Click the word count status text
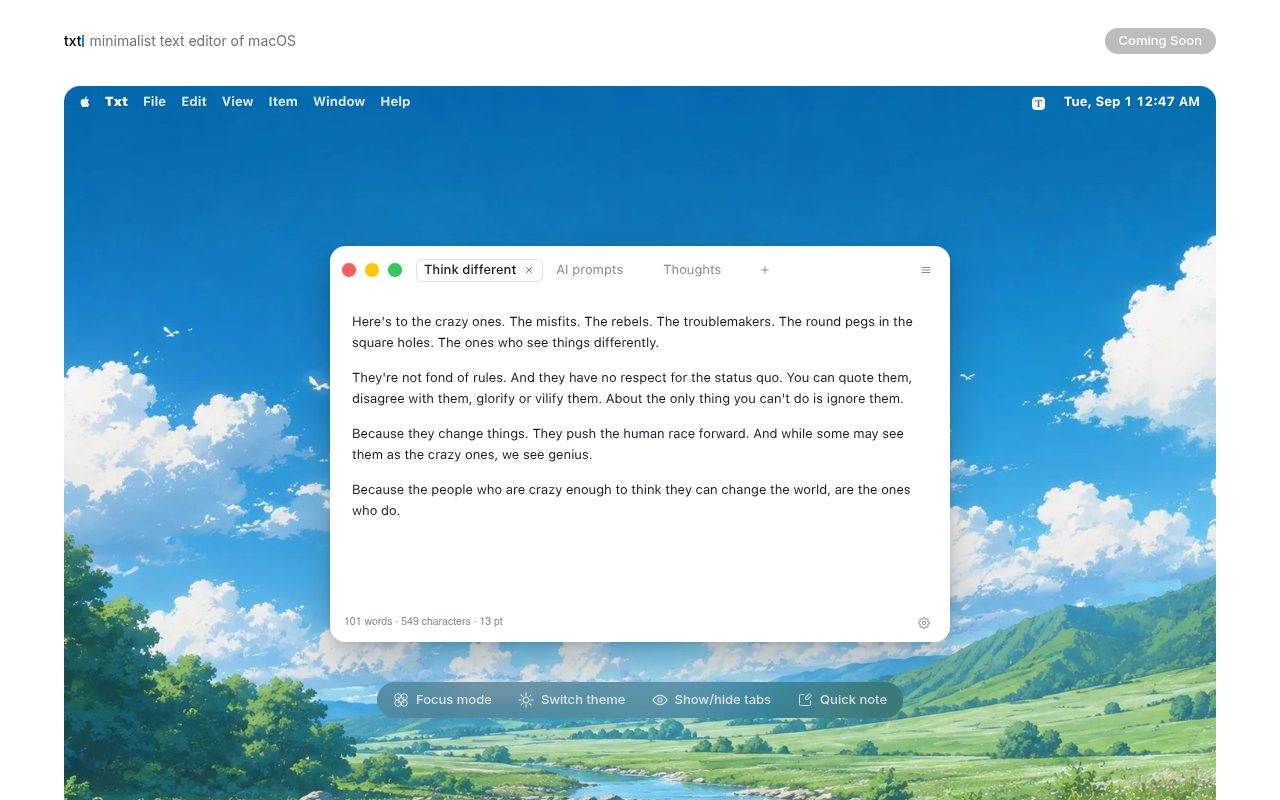This screenshot has height=800, width=1280. (x=423, y=622)
